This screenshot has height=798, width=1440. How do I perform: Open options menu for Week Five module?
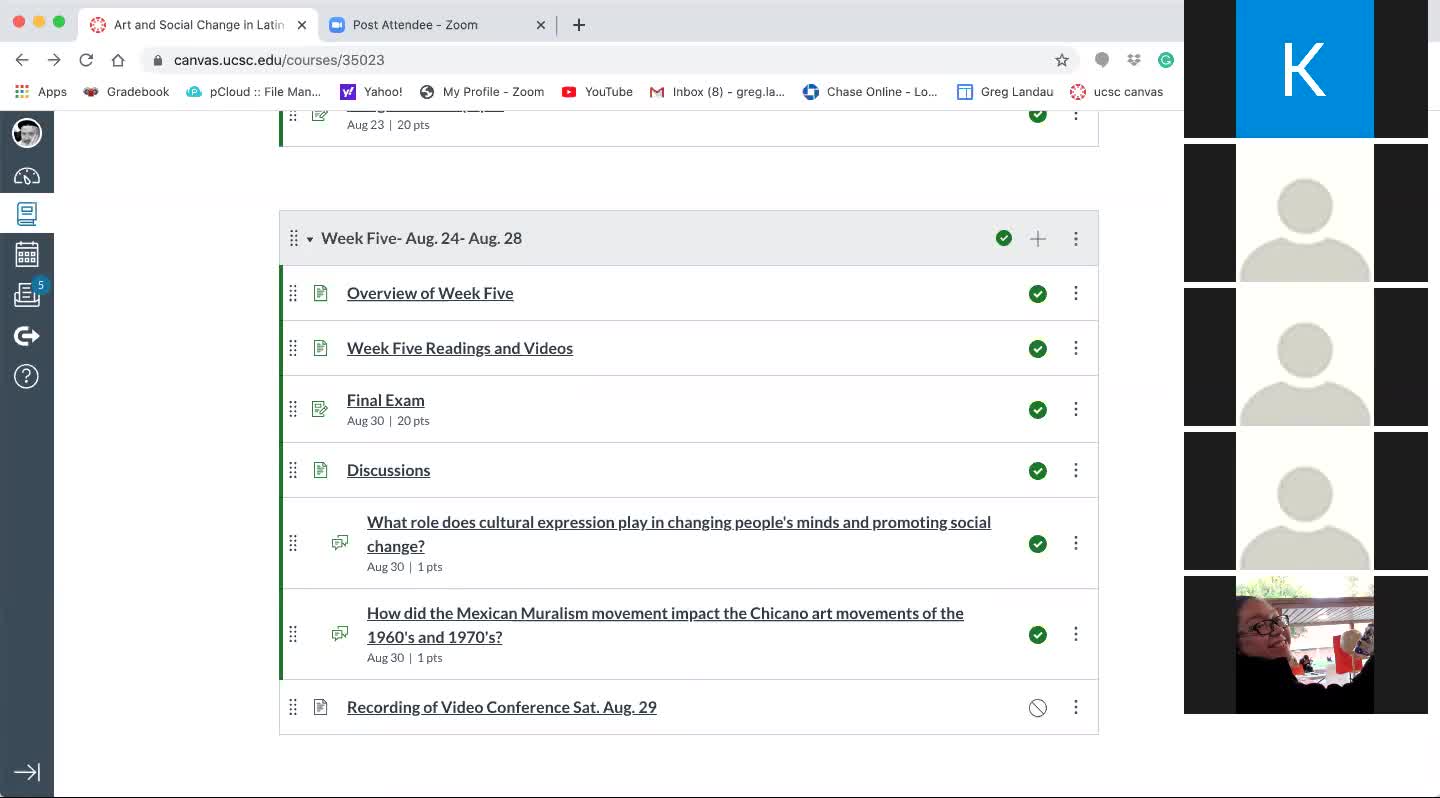tap(1076, 239)
